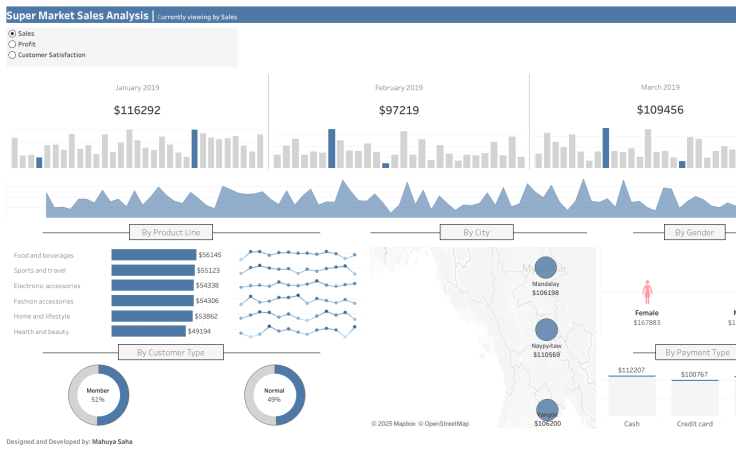Click the highlighted January 2019 bar
736x454 pixels.
click(x=194, y=149)
